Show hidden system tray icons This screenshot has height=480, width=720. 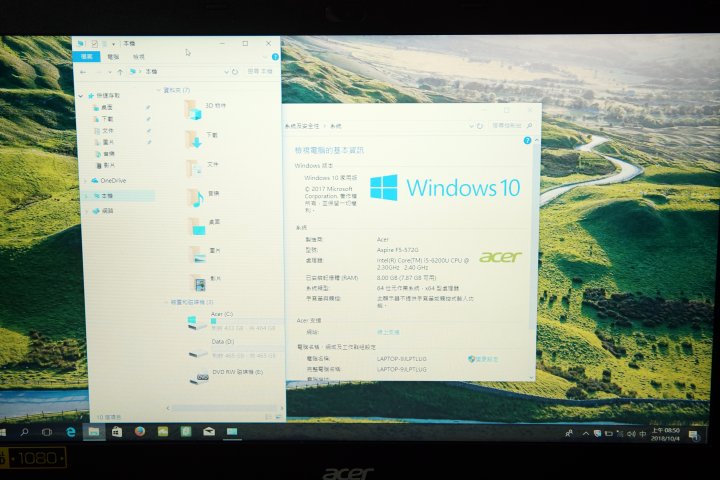point(585,434)
